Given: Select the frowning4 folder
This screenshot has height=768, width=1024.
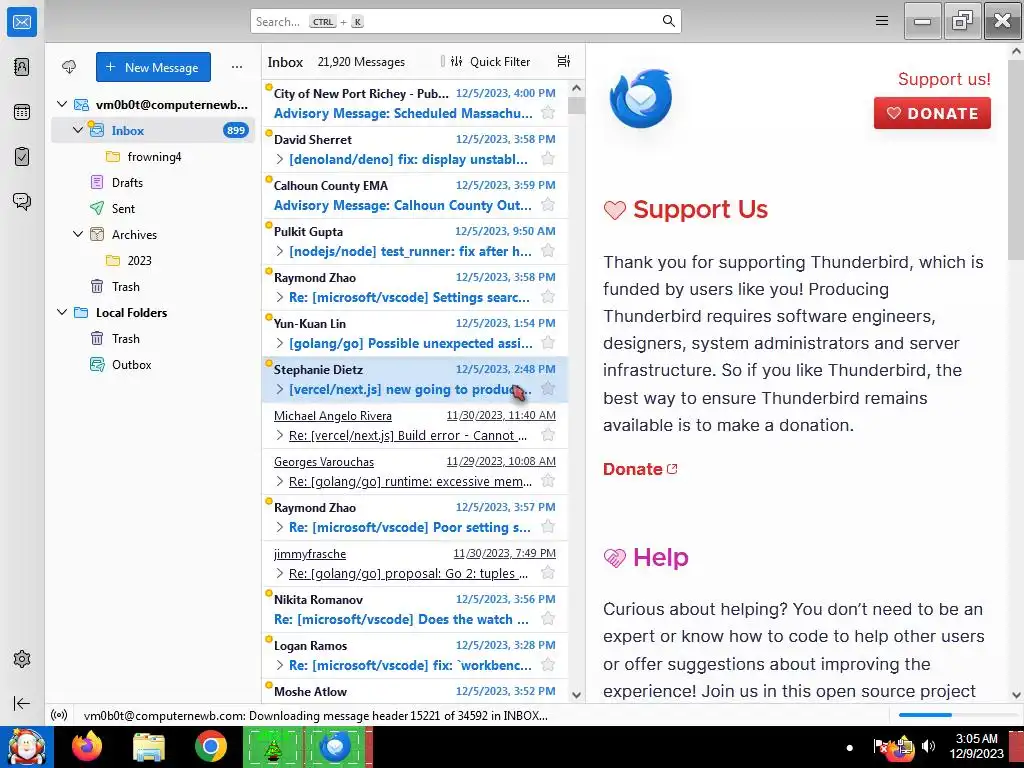Looking at the screenshot, I should 153,156.
